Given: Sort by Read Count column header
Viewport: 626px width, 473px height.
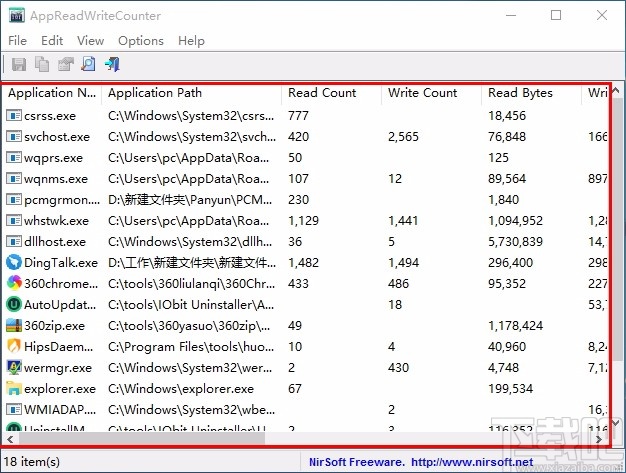Looking at the screenshot, I should pos(331,93).
